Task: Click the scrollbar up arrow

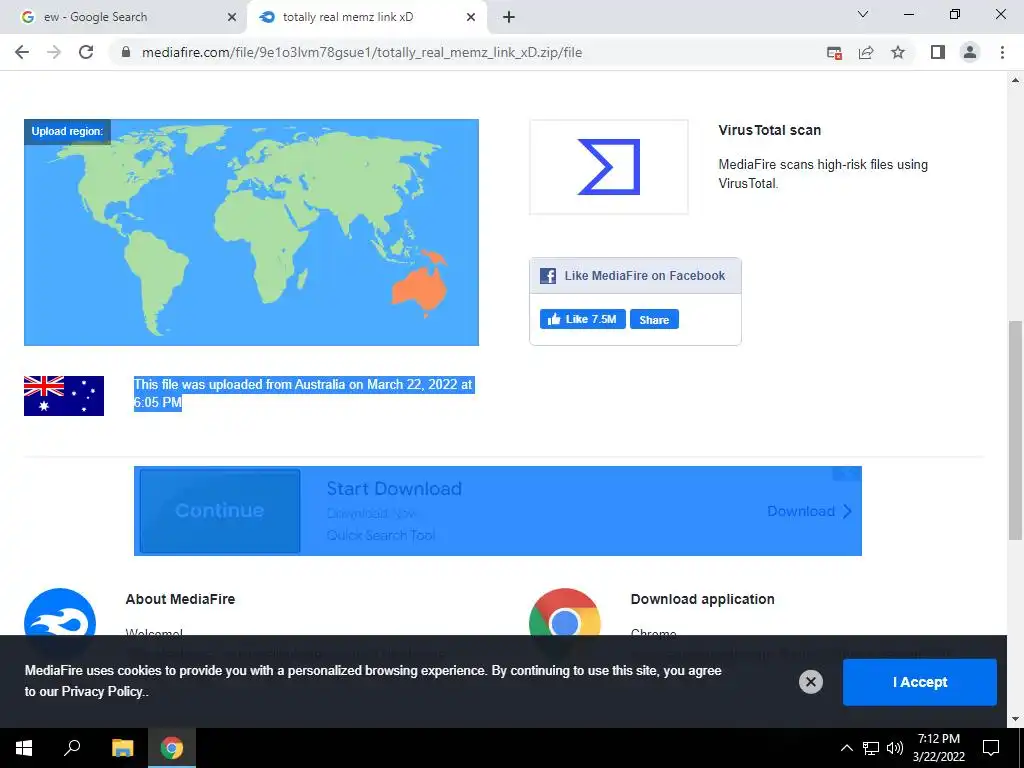Action: tap(1015, 80)
